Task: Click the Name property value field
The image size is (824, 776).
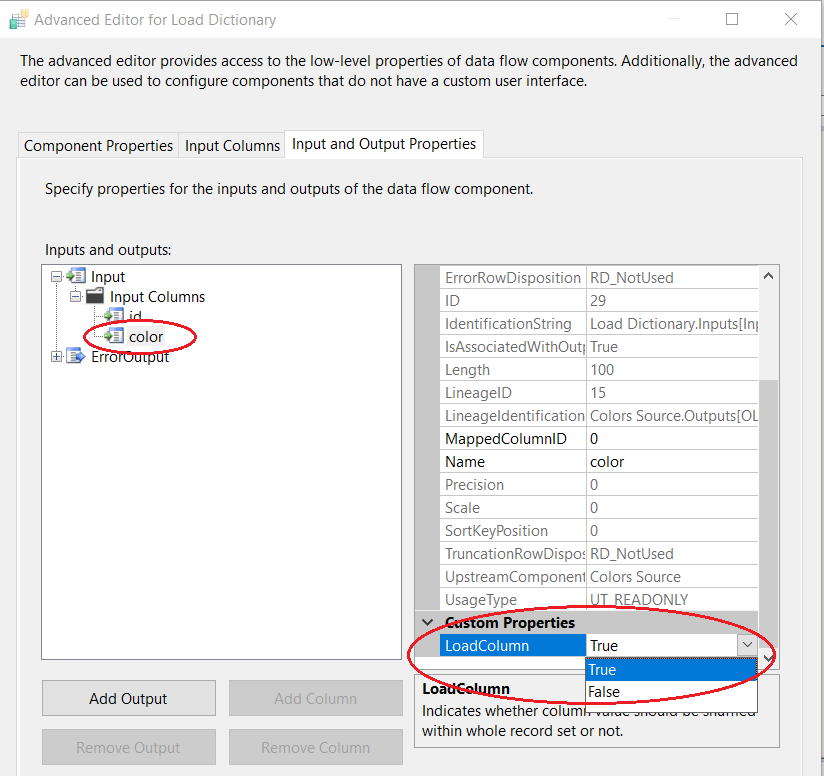Action: coord(670,462)
